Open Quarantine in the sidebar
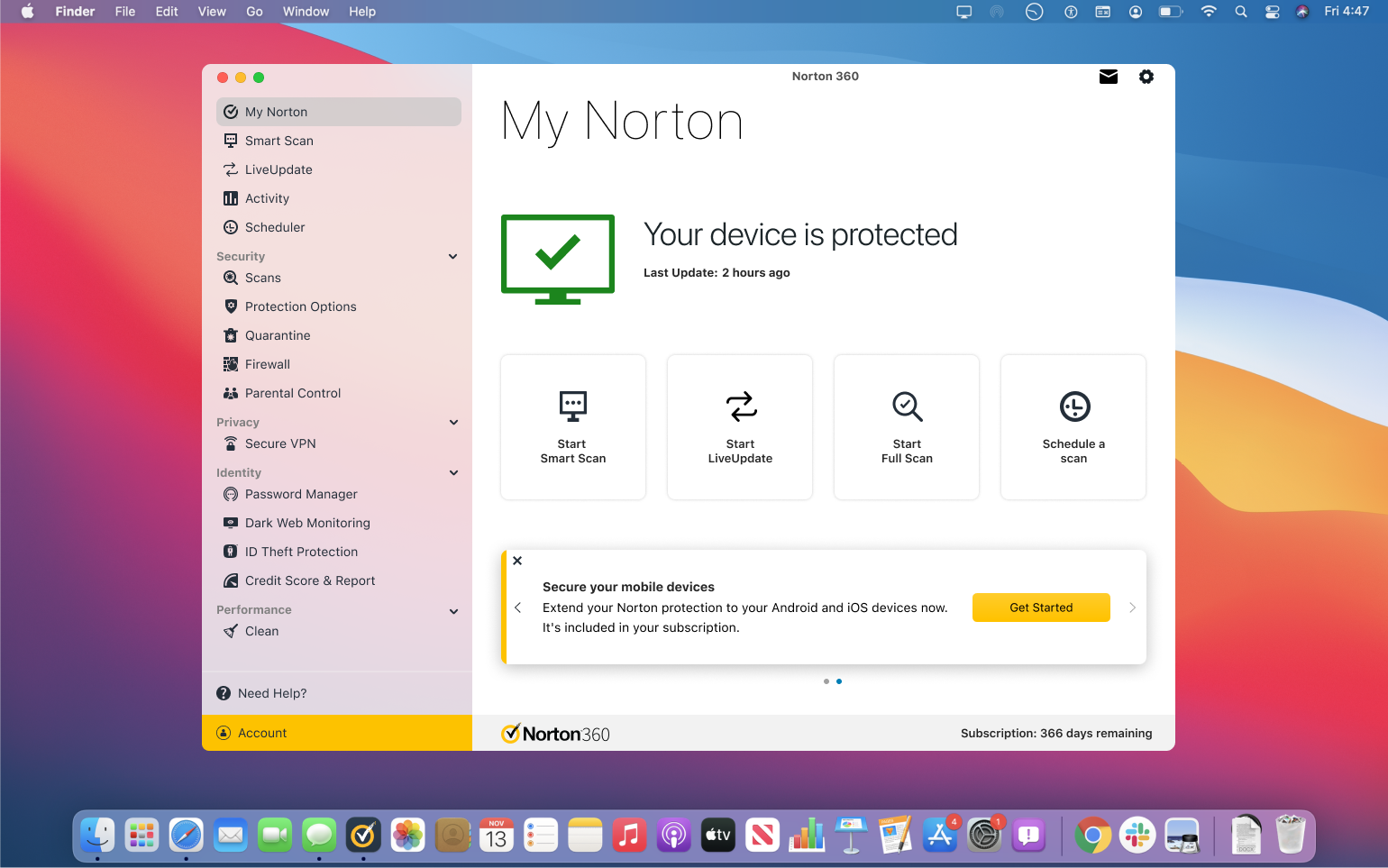Viewport: 1388px width, 868px height. (339, 335)
